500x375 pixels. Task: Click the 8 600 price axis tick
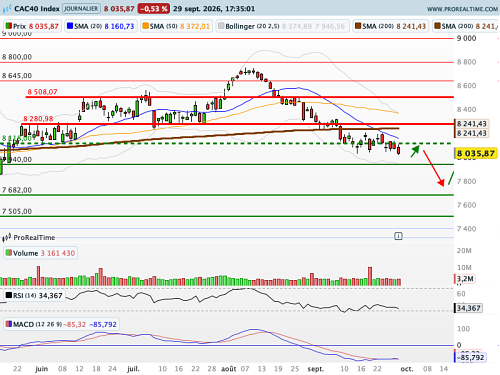click(x=466, y=86)
